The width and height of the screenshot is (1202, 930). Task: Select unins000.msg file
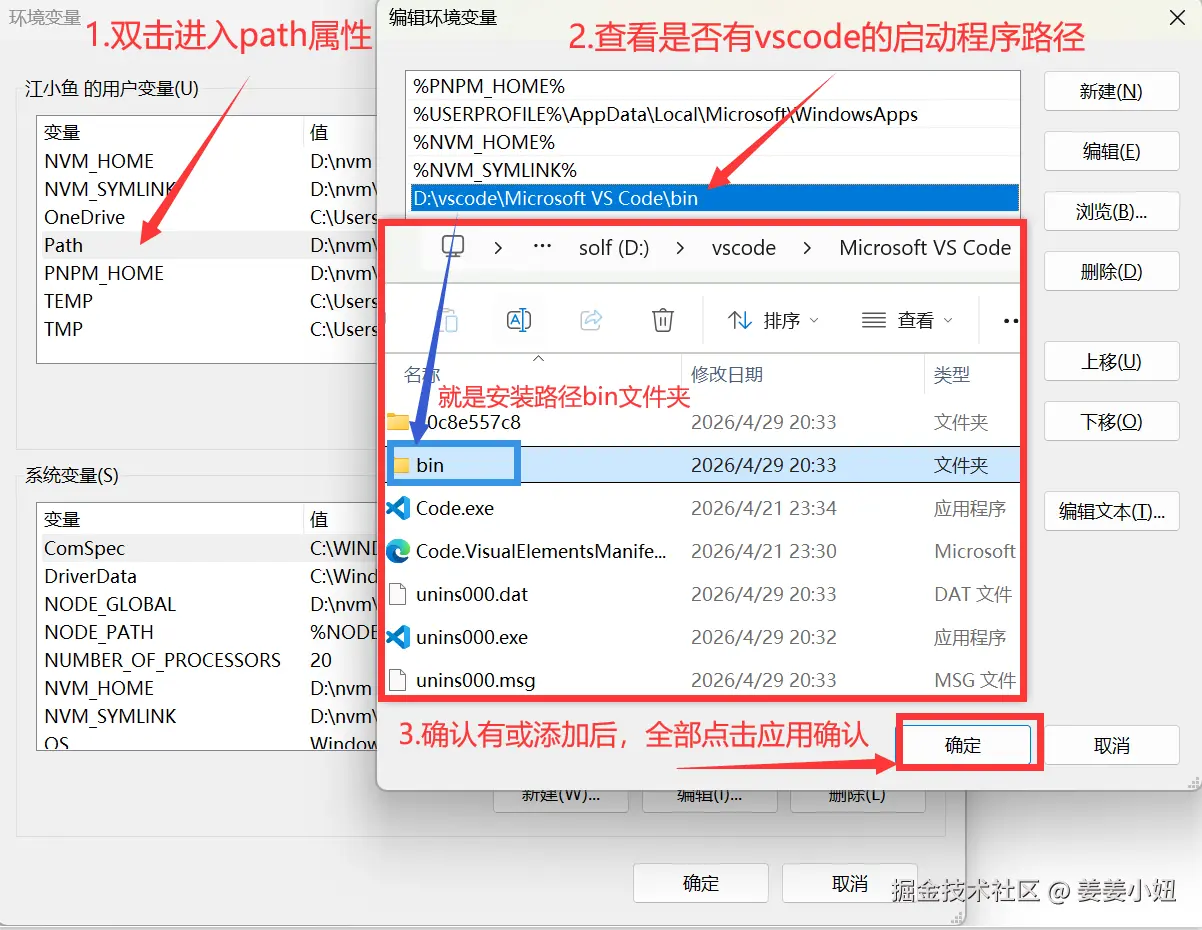coord(703,680)
